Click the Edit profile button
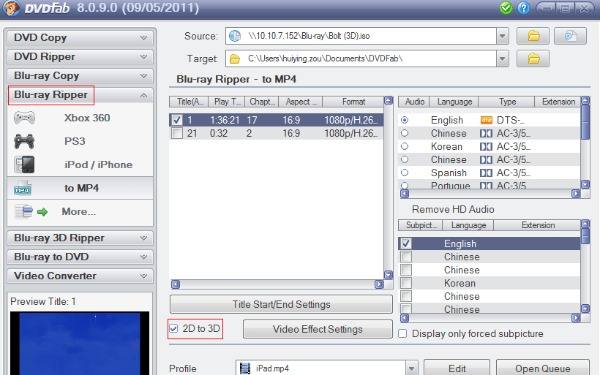The image size is (600, 375). [457, 368]
